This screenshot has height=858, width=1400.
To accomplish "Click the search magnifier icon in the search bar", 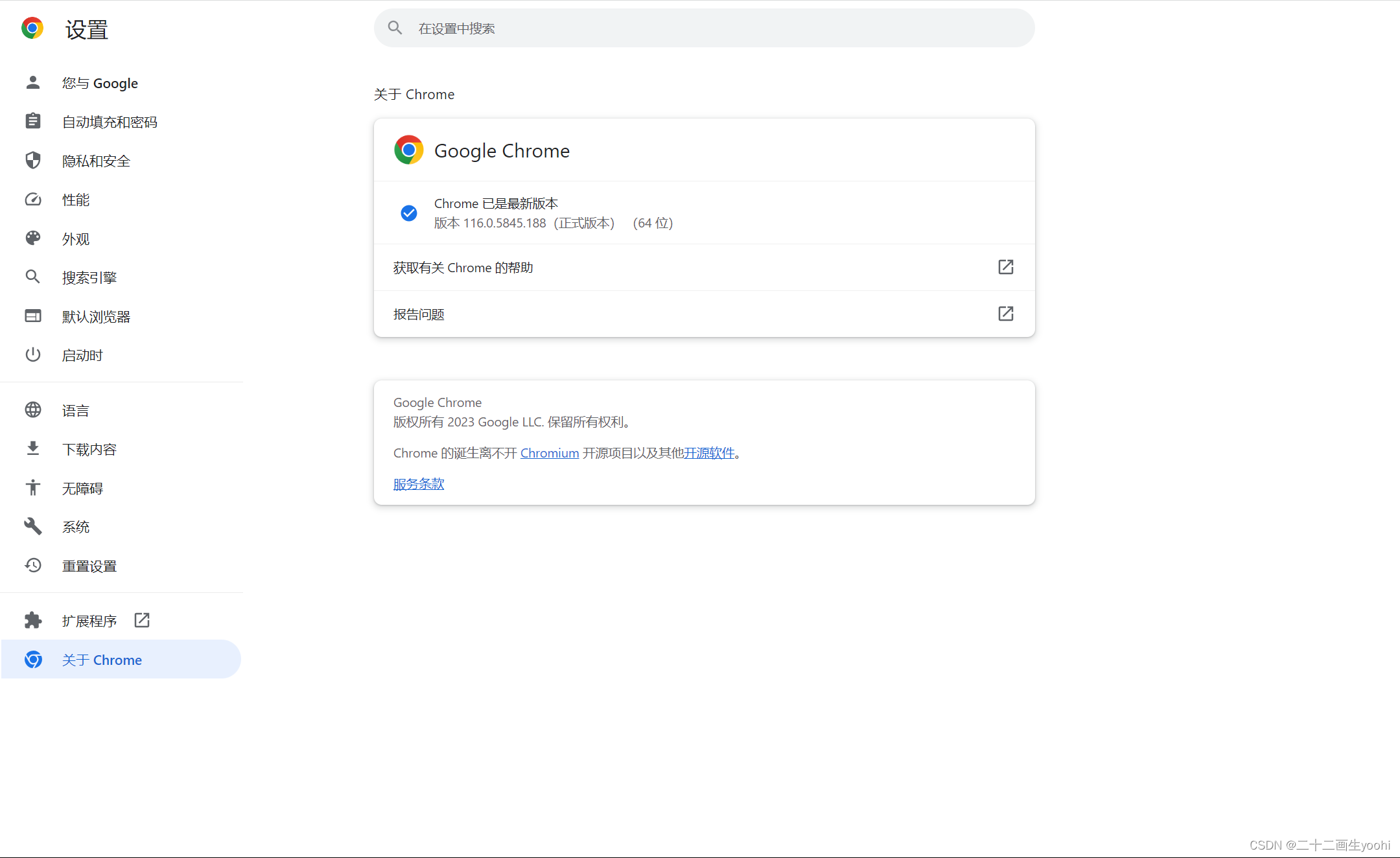I will (x=395, y=28).
